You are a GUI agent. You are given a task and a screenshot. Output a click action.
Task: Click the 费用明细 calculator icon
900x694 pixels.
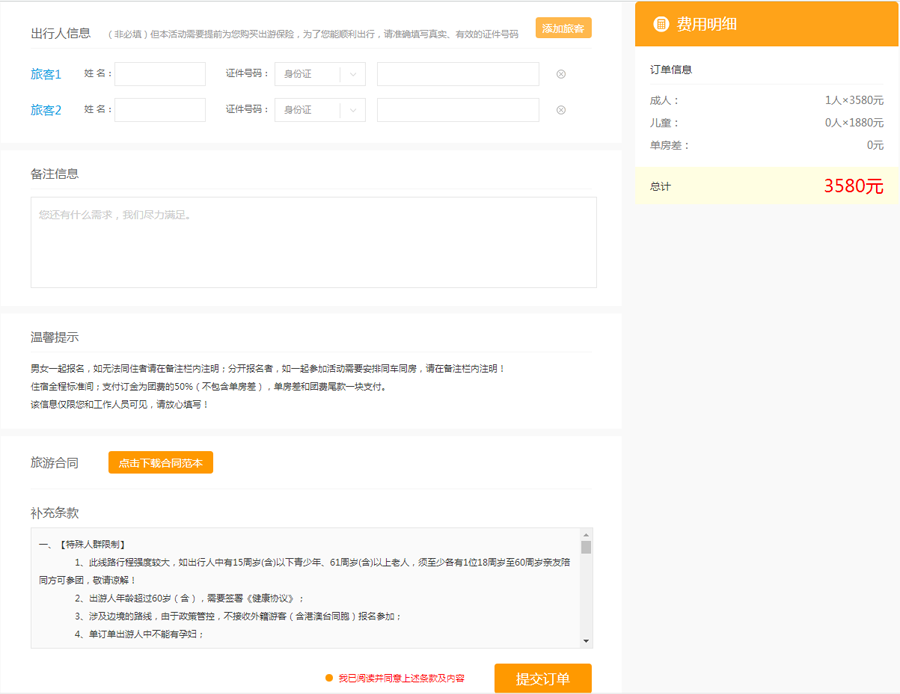(661, 24)
